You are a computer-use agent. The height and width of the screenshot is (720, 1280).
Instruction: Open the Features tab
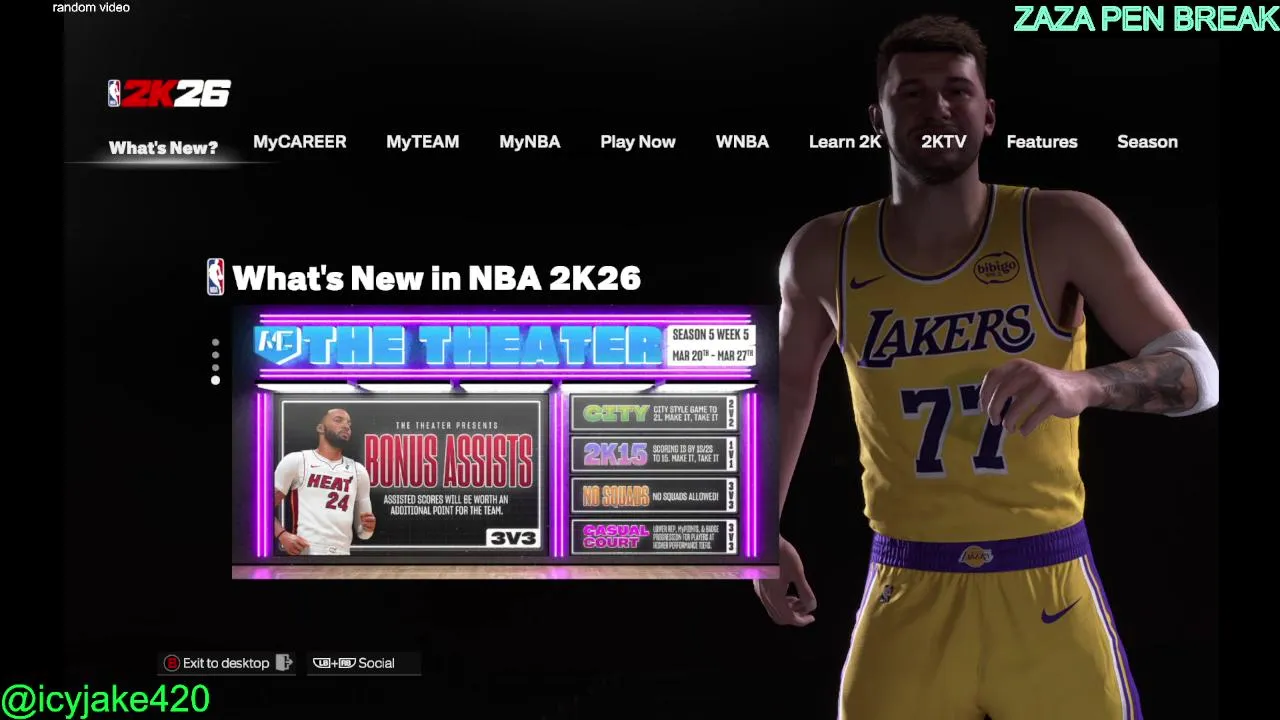click(1042, 142)
